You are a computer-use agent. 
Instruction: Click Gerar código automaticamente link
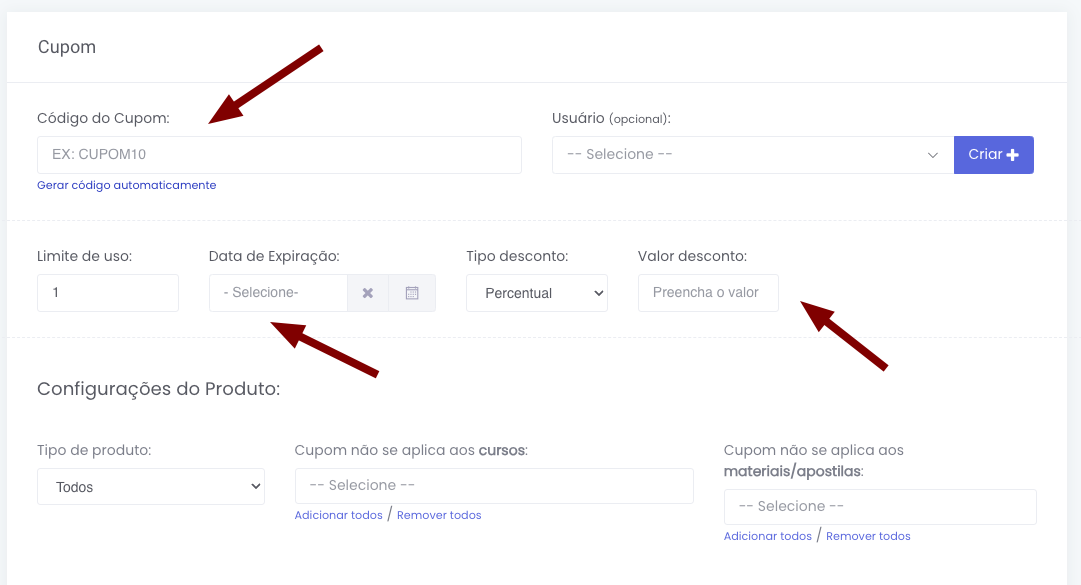(126, 185)
